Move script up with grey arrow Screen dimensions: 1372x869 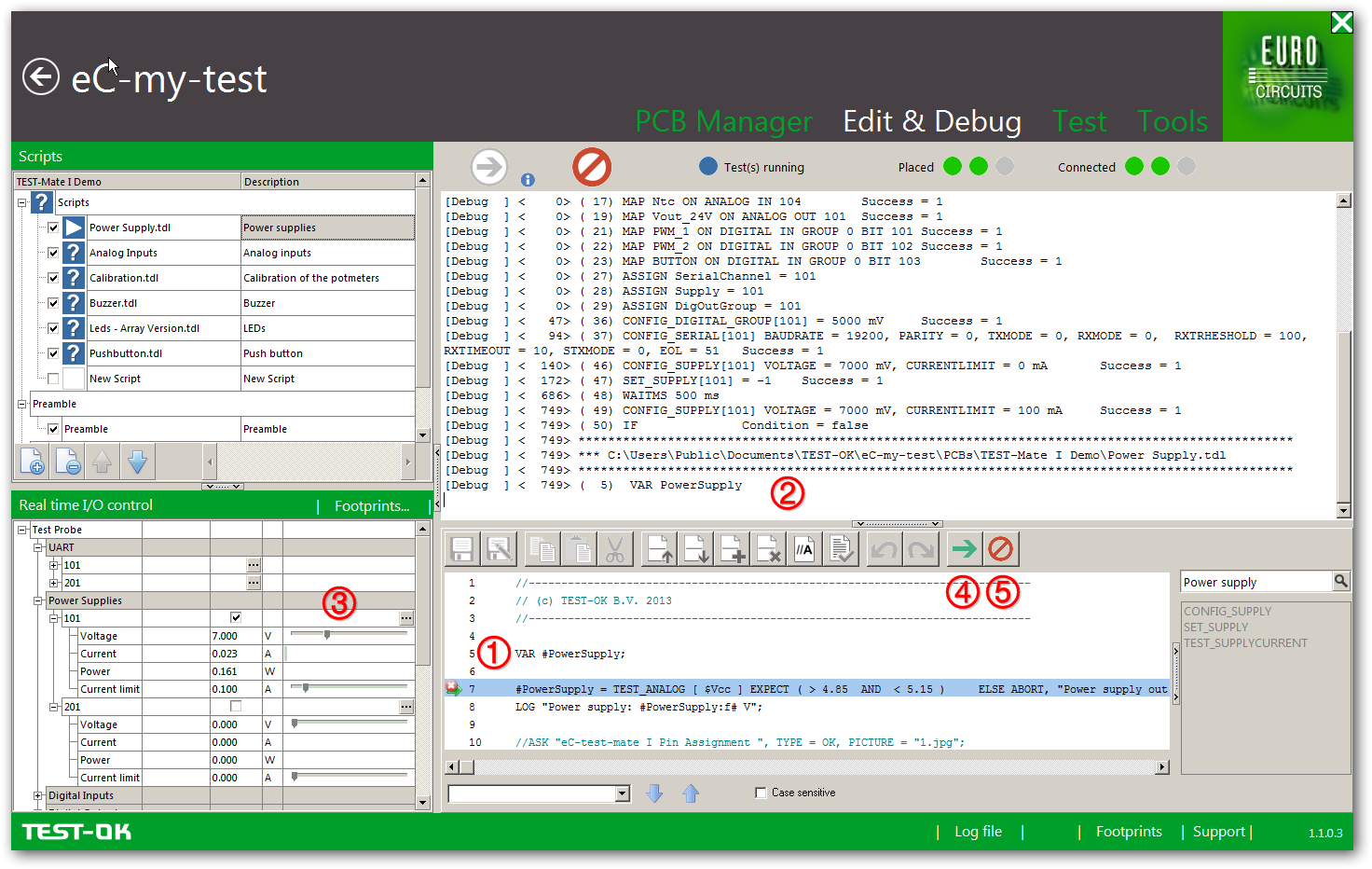click(x=103, y=461)
